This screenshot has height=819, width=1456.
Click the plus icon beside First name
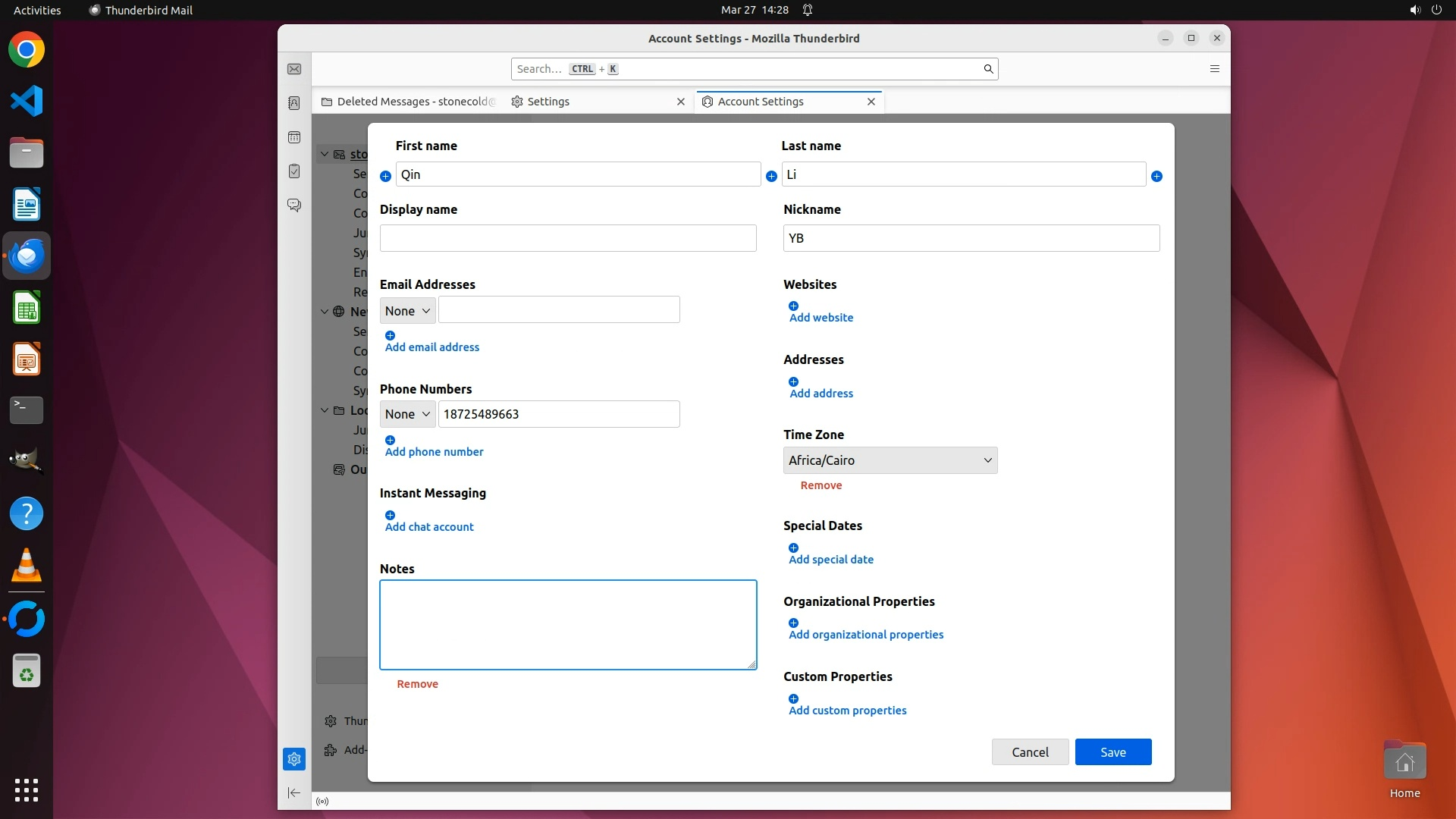click(x=385, y=176)
